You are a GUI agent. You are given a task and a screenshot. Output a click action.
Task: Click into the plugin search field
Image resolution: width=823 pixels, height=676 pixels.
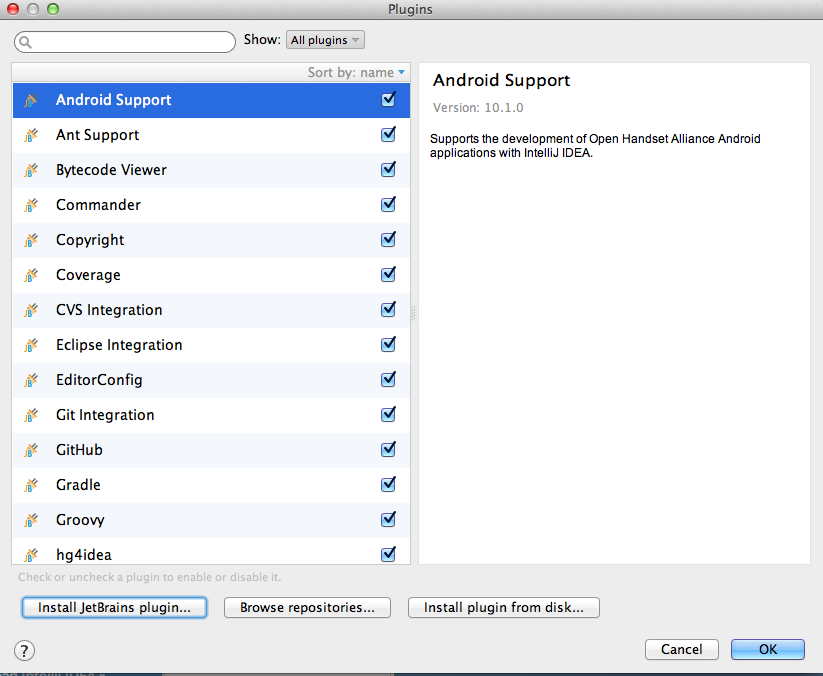tap(132, 42)
